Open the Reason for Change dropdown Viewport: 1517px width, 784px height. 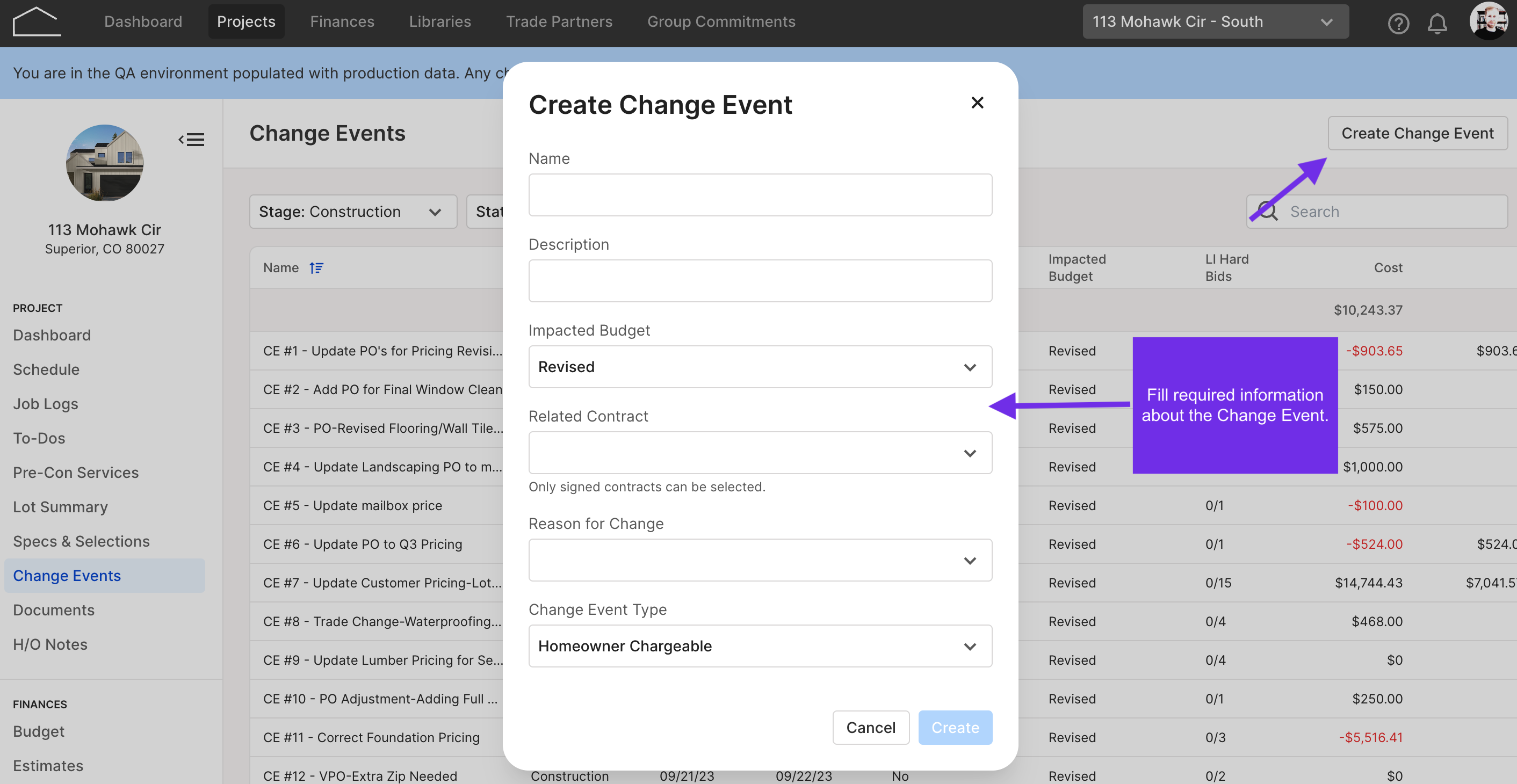point(760,560)
